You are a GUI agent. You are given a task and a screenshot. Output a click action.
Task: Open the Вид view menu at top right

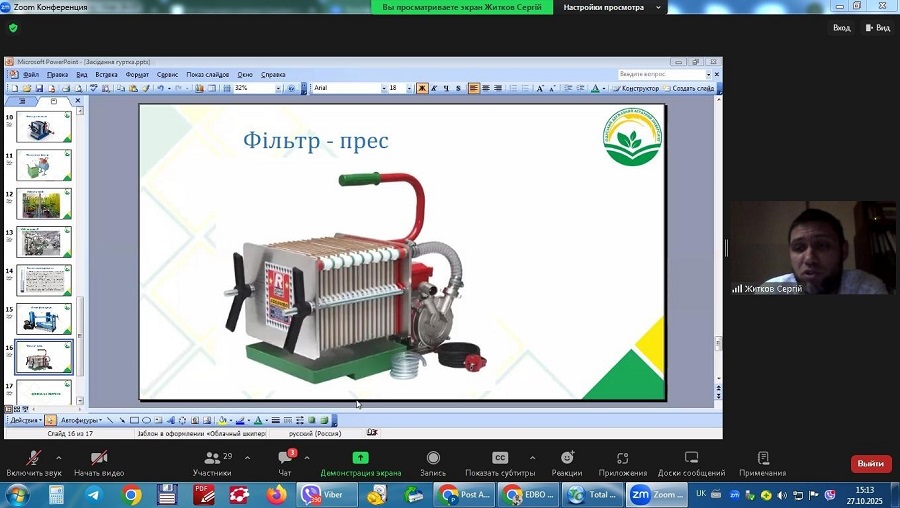pyautogui.click(x=877, y=28)
